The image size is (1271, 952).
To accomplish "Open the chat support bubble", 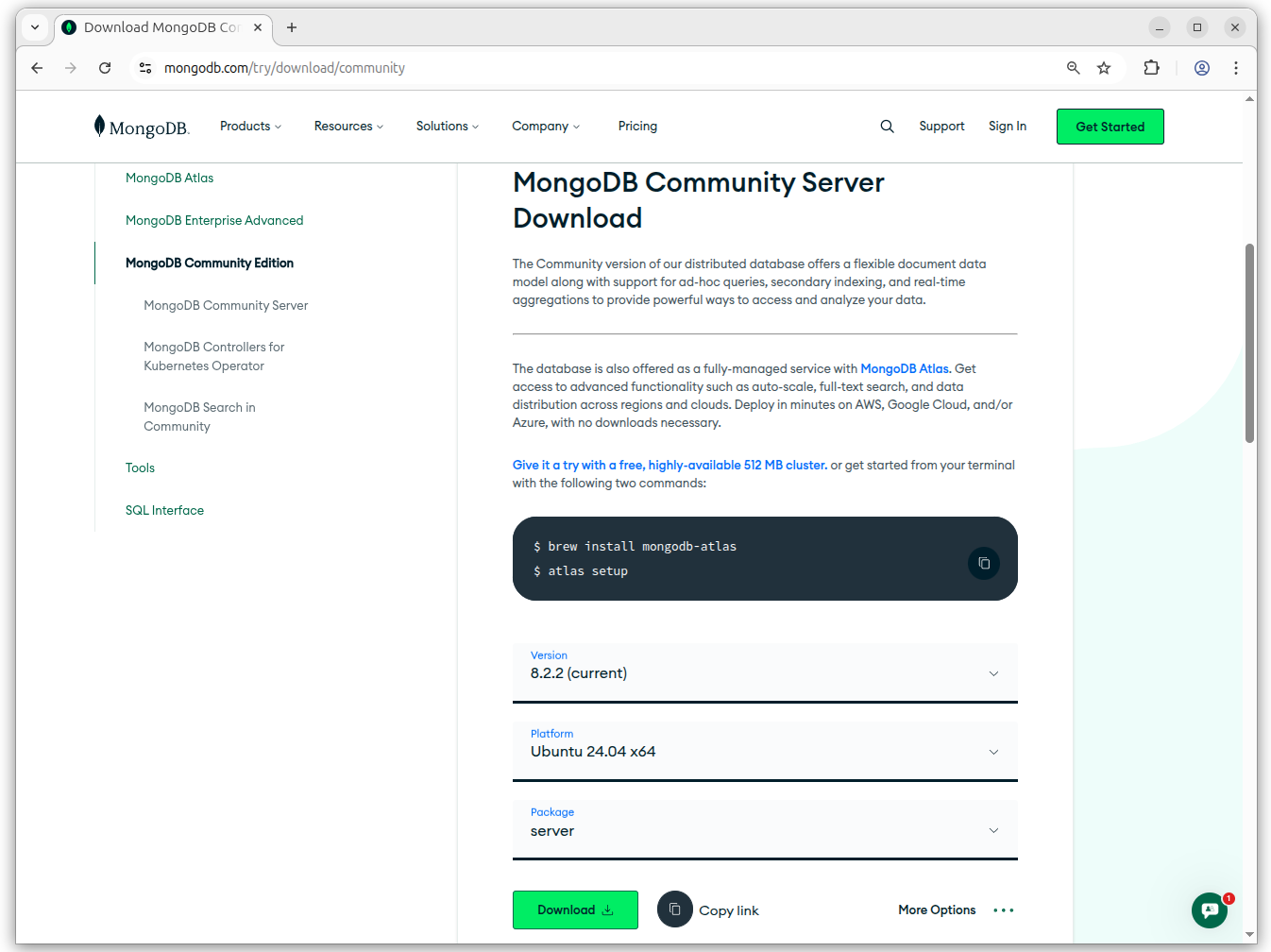I will [1210, 910].
